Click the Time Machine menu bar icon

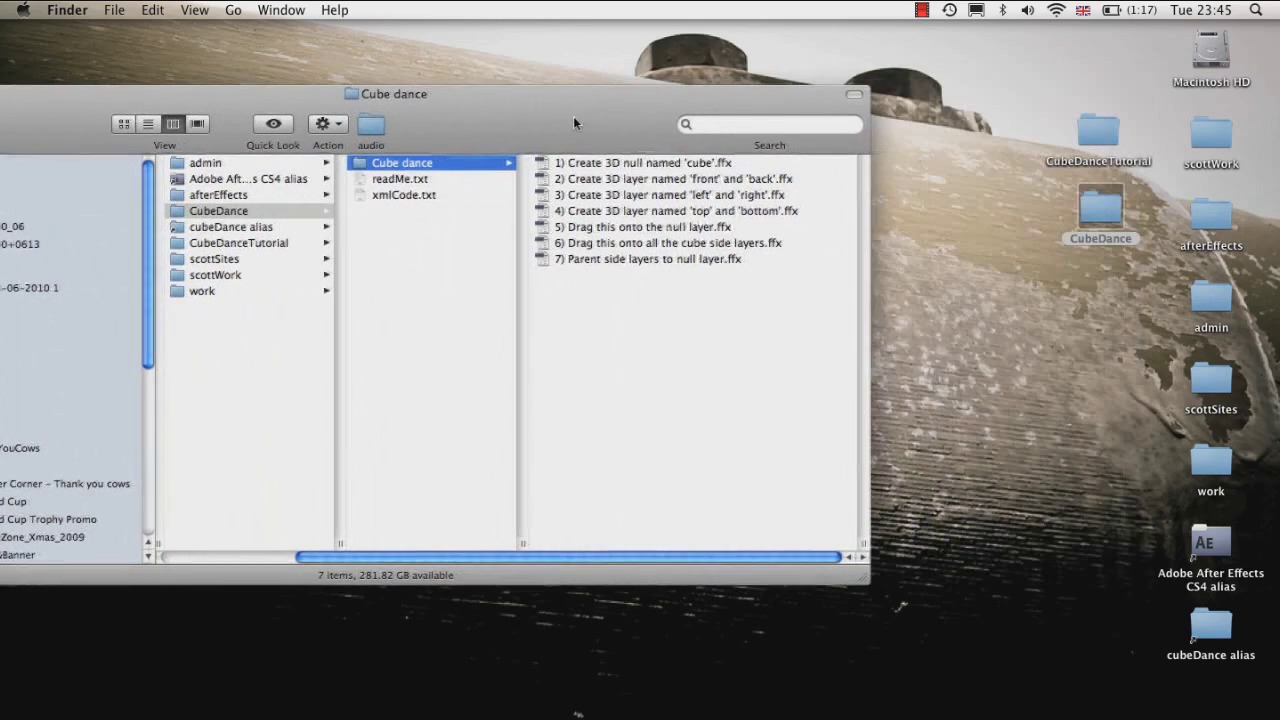(x=949, y=10)
